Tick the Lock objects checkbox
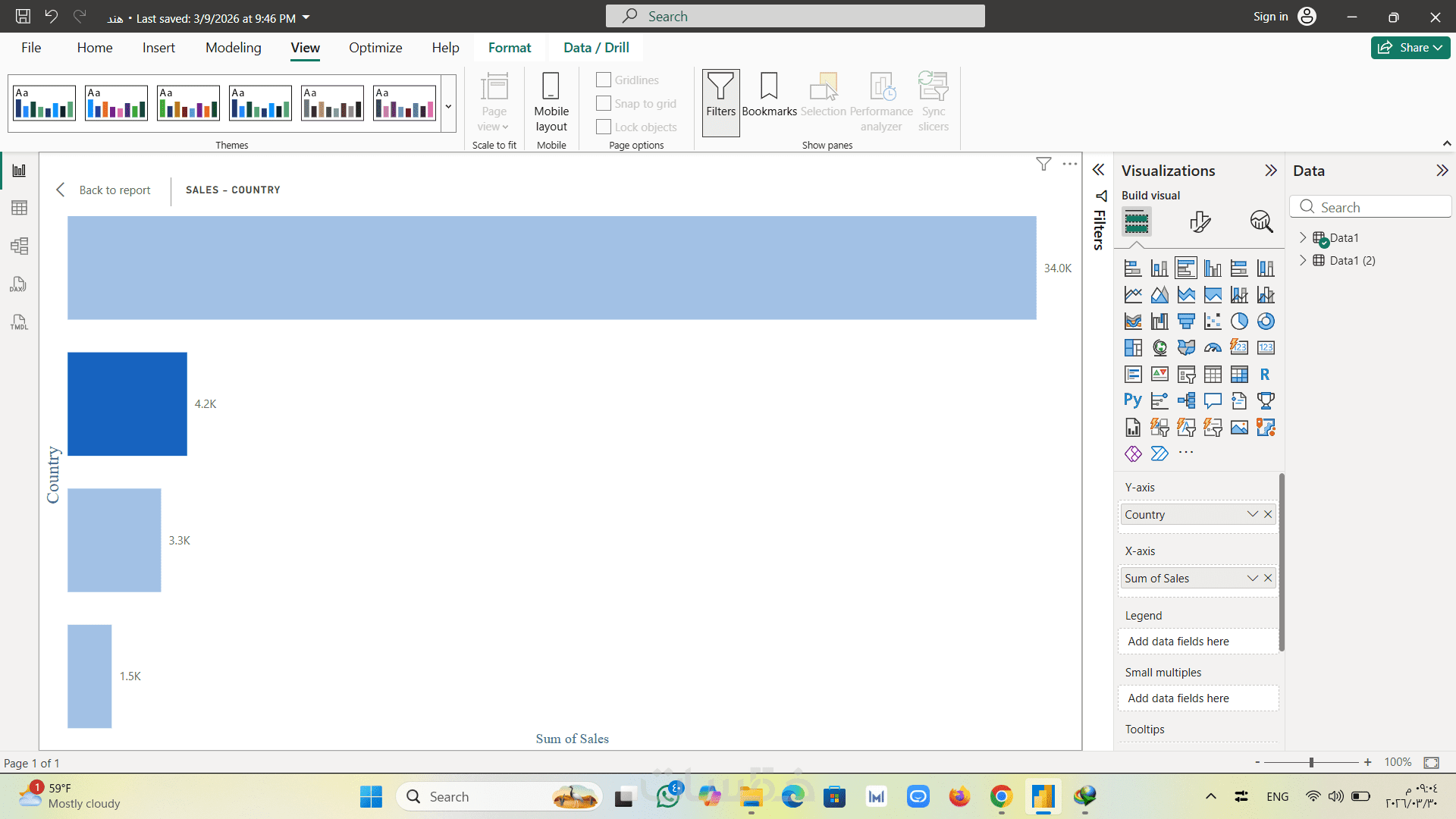The height and width of the screenshot is (819, 1456). pyautogui.click(x=604, y=127)
